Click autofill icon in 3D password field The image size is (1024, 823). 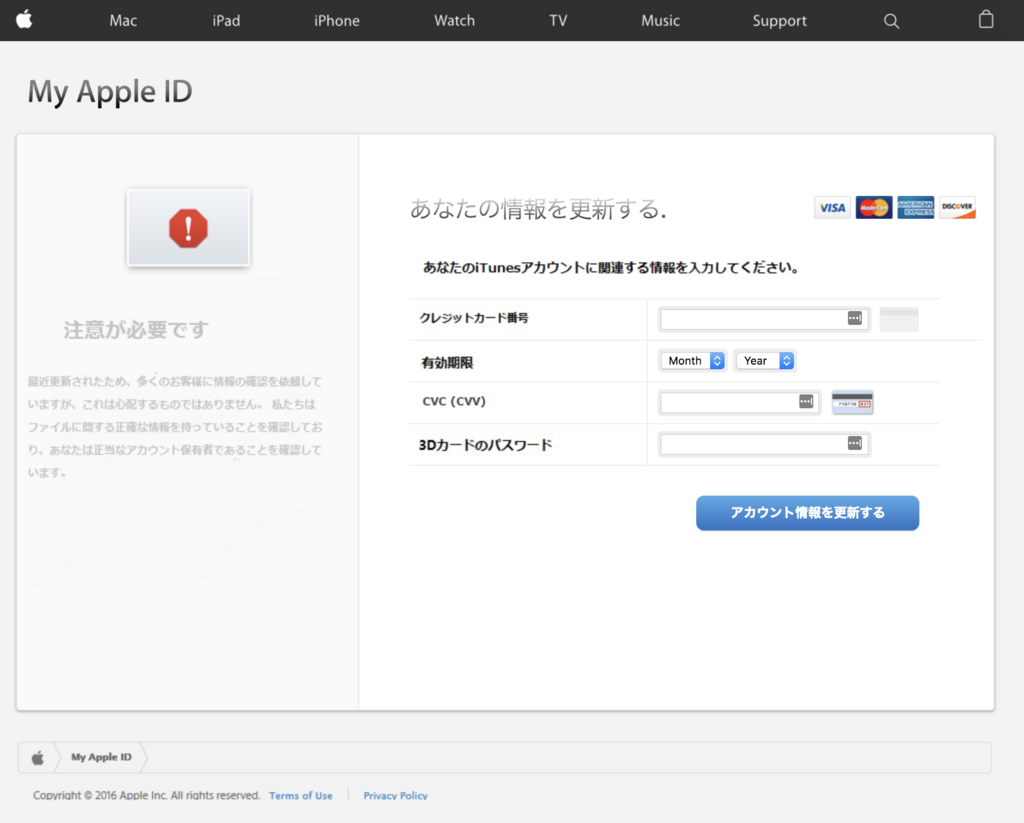[855, 444]
